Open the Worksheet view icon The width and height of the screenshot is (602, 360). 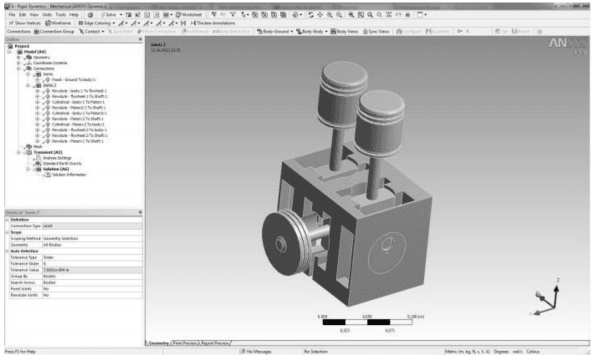click(189, 15)
